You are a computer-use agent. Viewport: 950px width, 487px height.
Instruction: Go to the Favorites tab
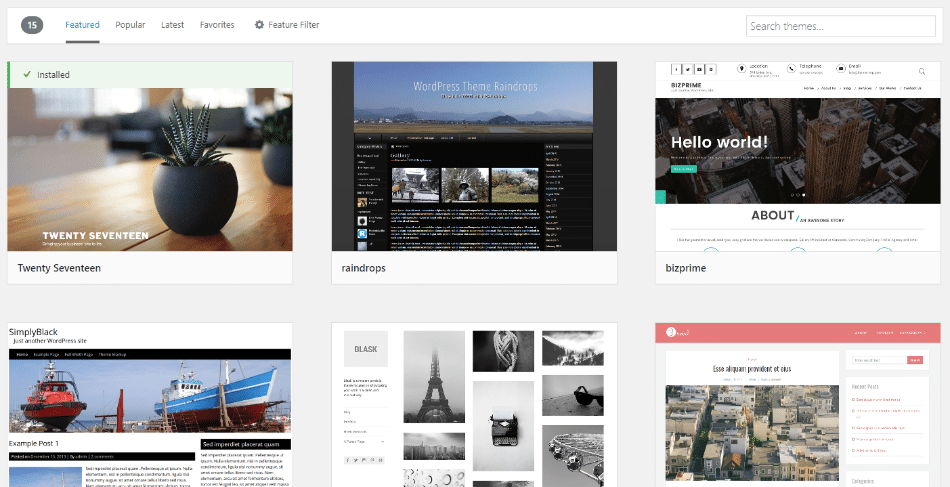tap(217, 25)
